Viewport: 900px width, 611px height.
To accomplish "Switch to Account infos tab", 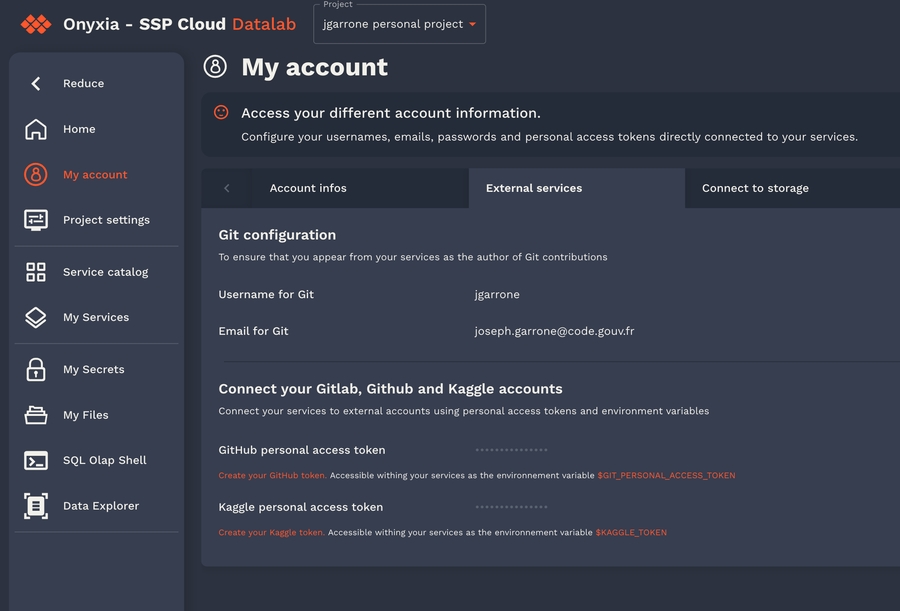I will coord(308,188).
